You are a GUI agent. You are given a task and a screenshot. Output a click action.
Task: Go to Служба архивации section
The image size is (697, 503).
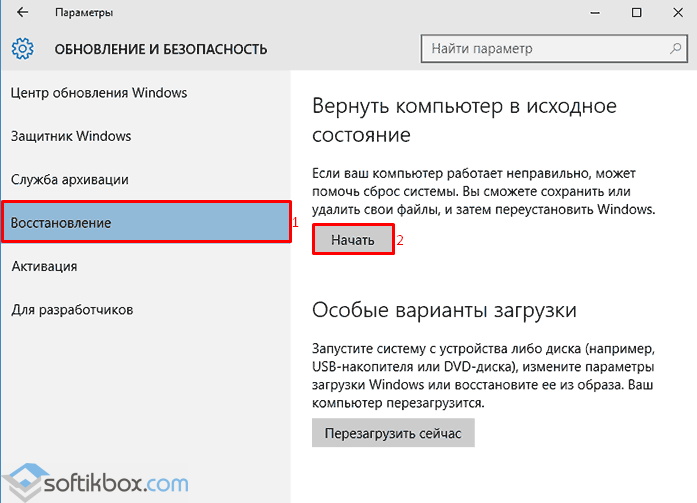(69, 179)
